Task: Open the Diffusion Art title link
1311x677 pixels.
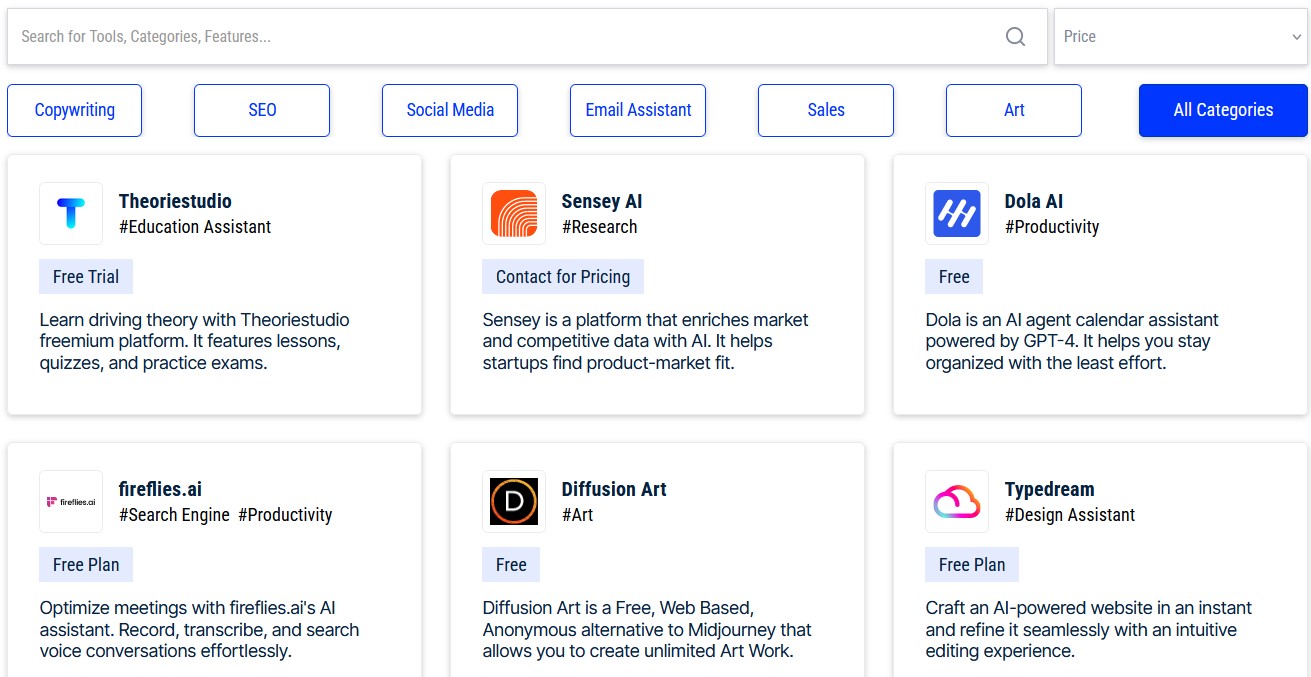Action: (614, 489)
